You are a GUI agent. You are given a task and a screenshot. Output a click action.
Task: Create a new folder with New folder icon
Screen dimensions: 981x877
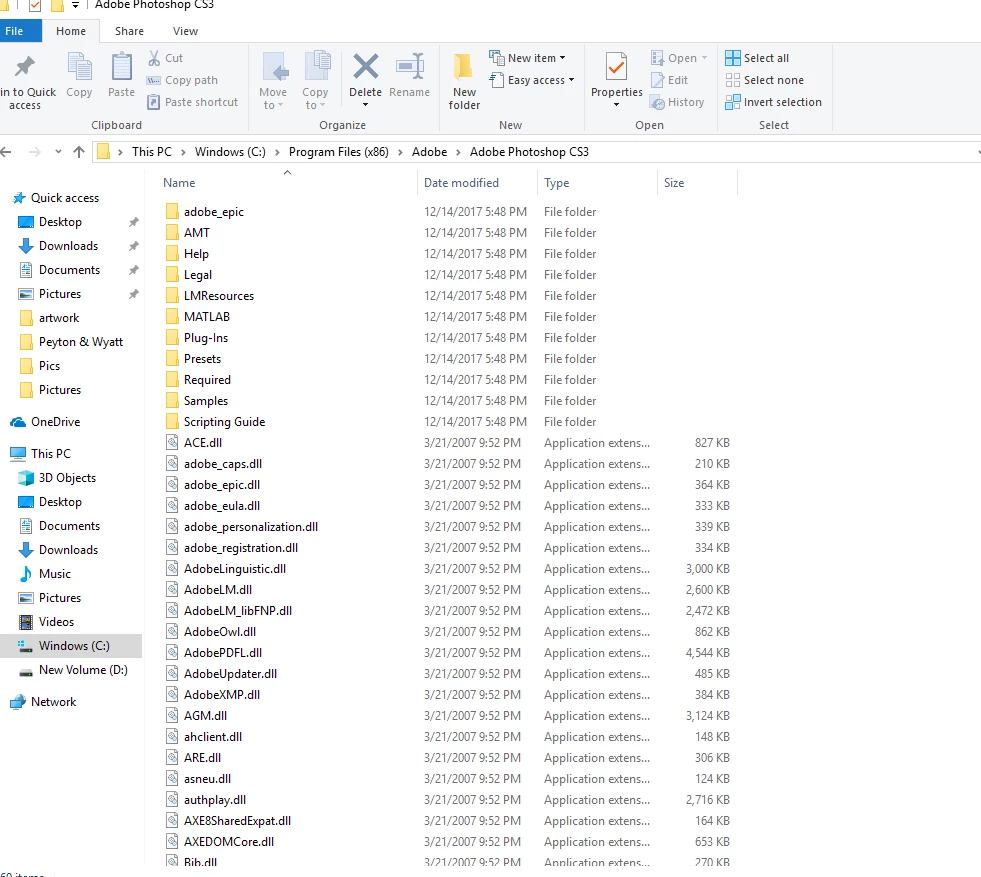click(464, 67)
